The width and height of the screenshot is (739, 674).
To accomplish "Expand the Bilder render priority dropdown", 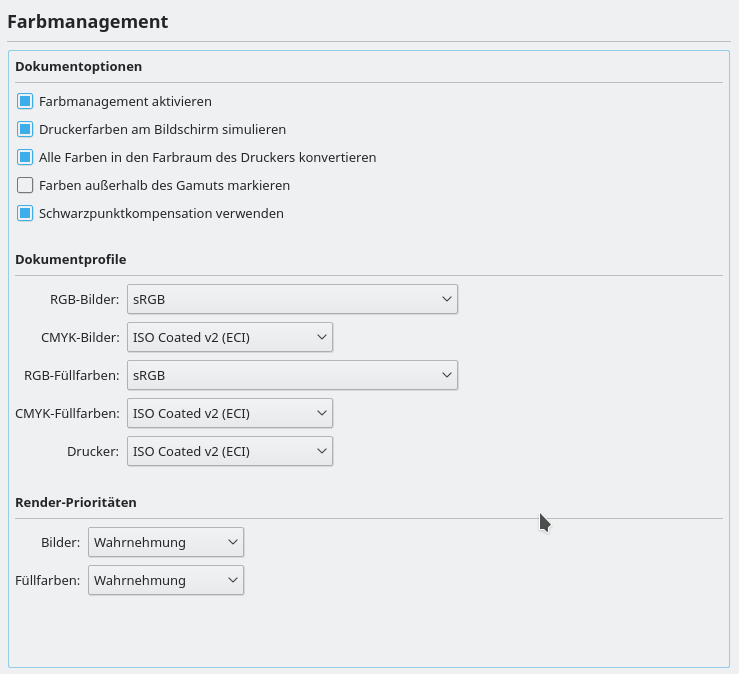I will point(166,542).
